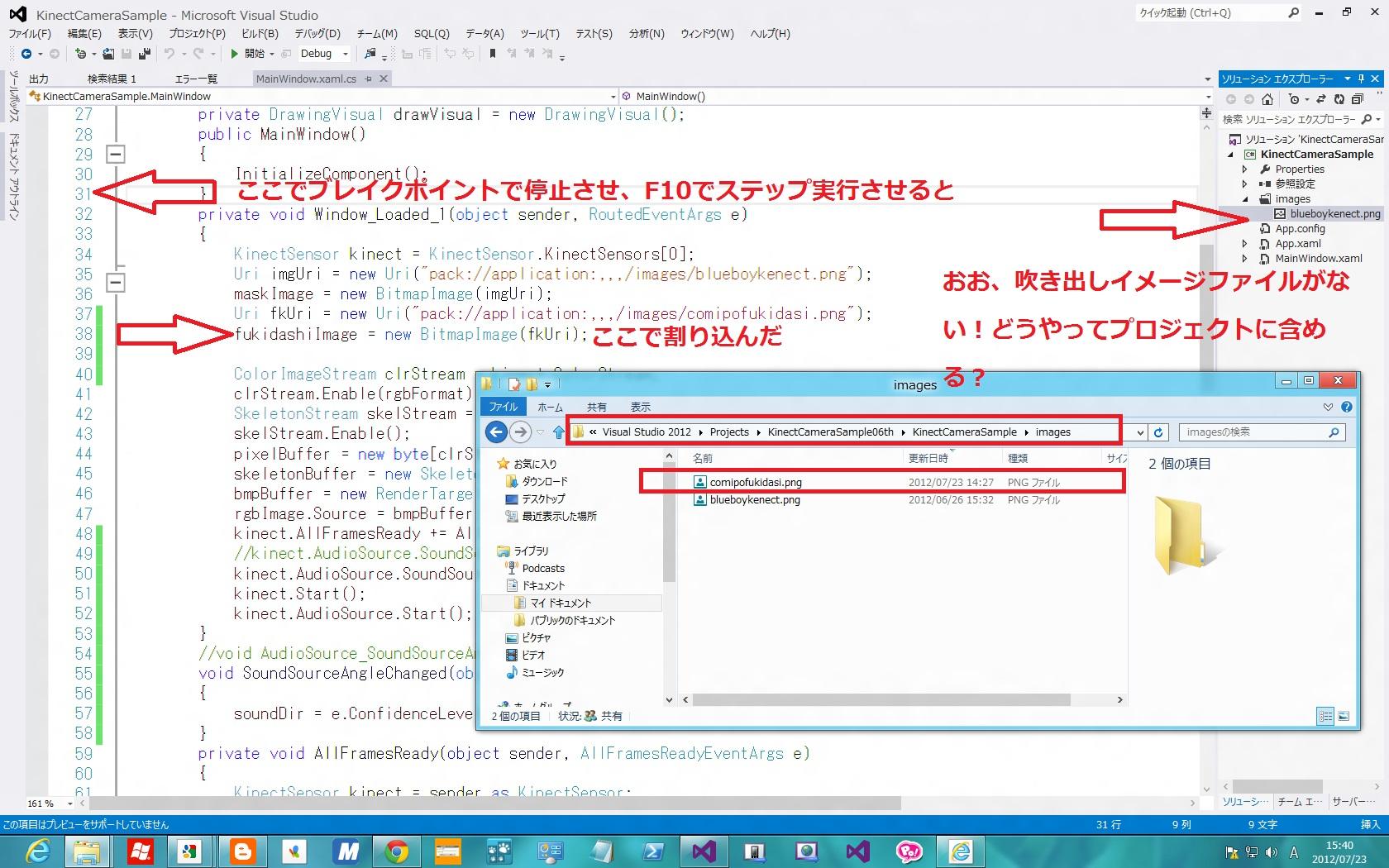
Task: Collapse the images folder in Solution Explorer
Action: tap(1245, 199)
